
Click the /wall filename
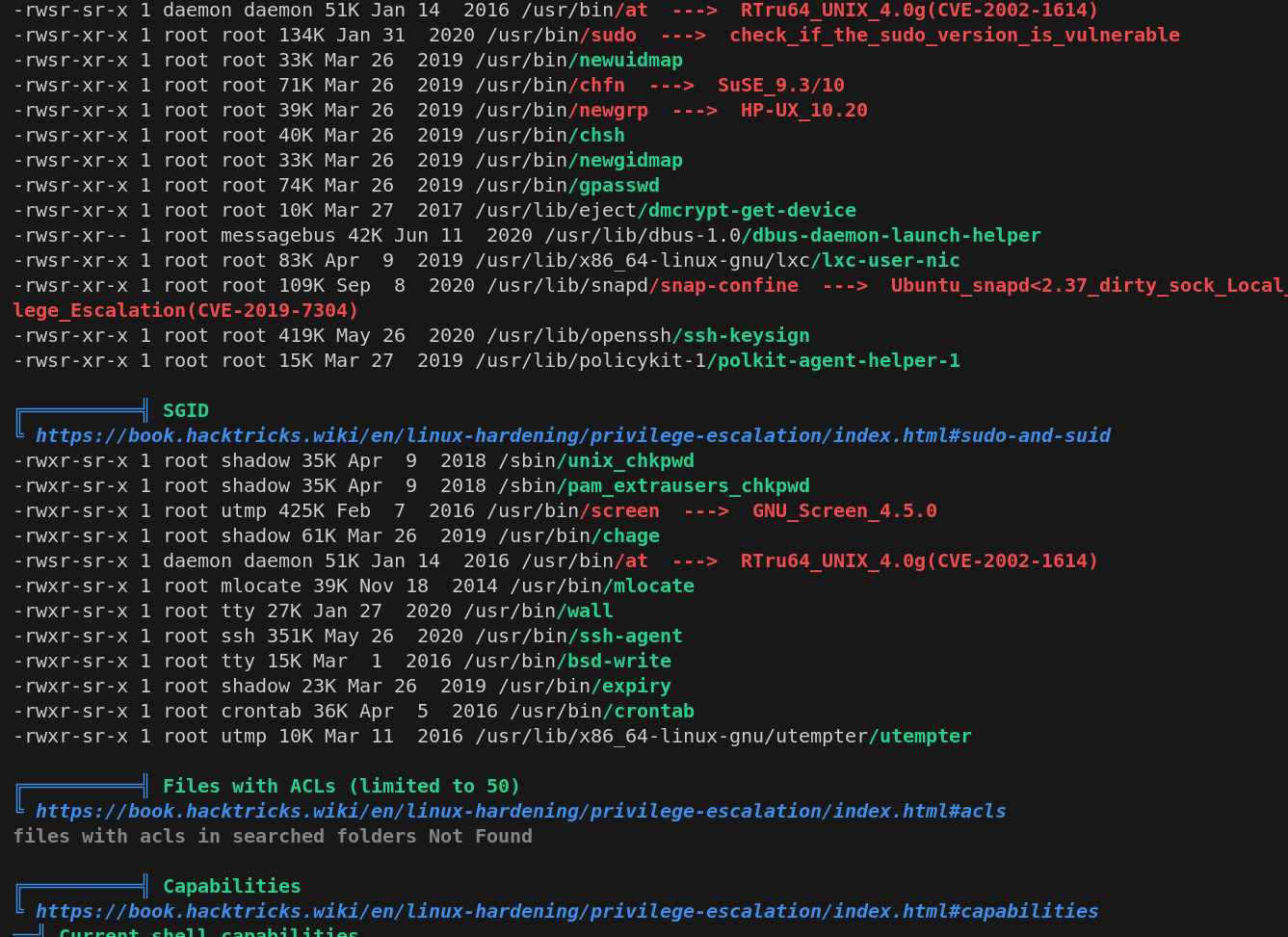point(585,611)
